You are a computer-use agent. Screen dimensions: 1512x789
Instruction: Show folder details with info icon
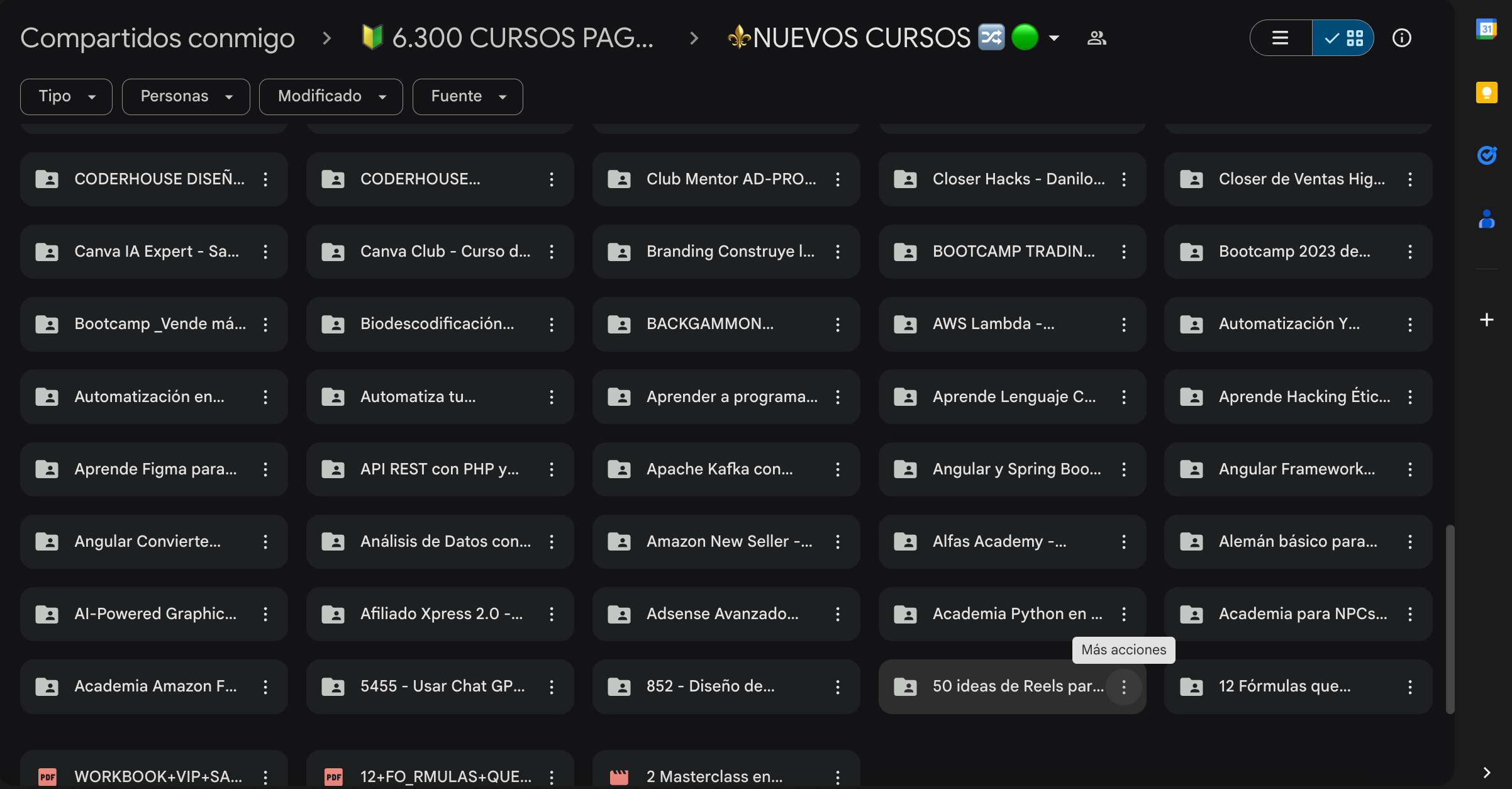pyautogui.click(x=1401, y=38)
